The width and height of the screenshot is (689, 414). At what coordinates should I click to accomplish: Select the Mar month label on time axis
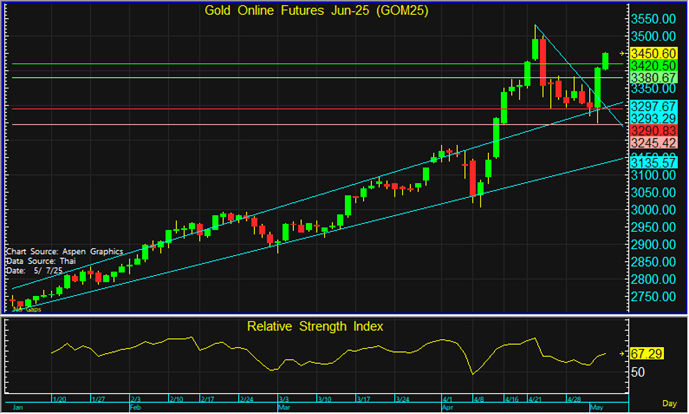pos(286,408)
